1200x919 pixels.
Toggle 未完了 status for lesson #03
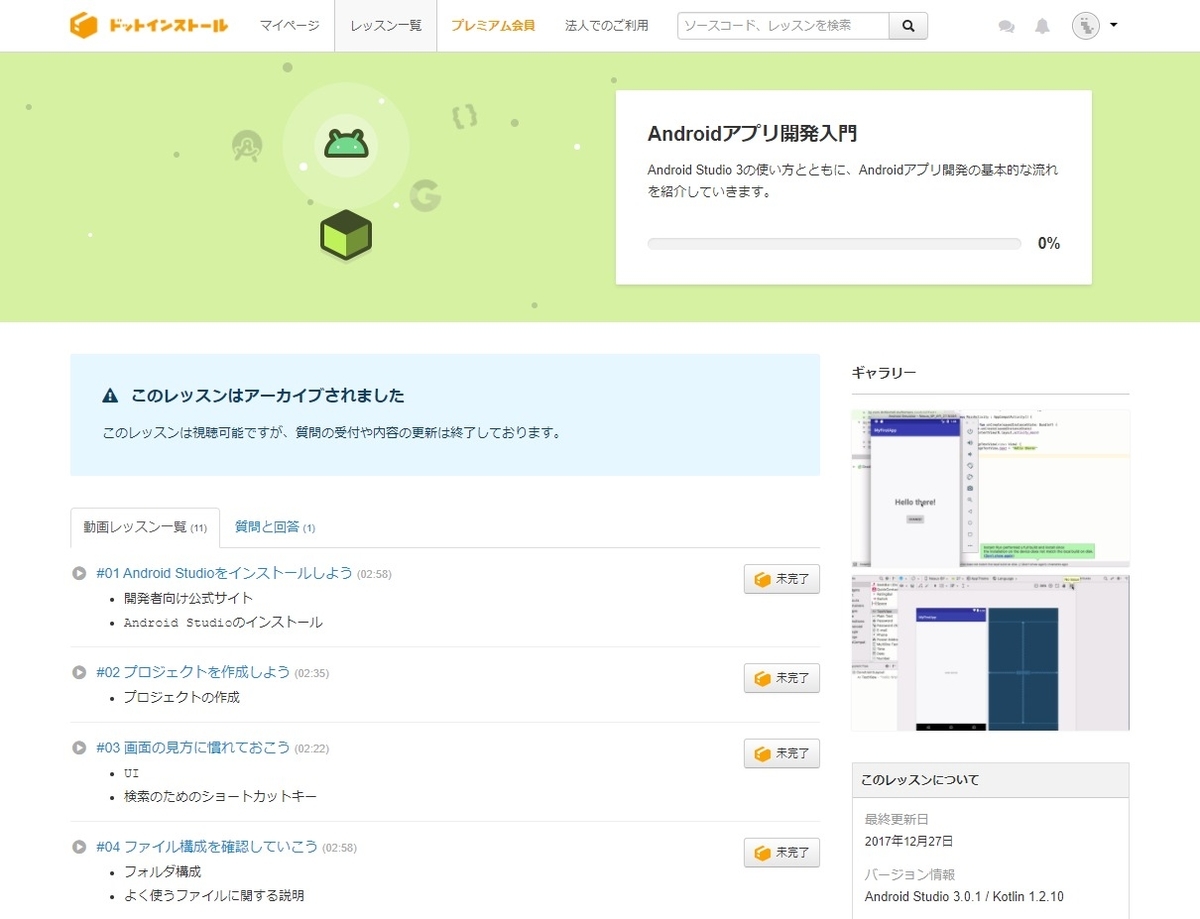click(781, 753)
